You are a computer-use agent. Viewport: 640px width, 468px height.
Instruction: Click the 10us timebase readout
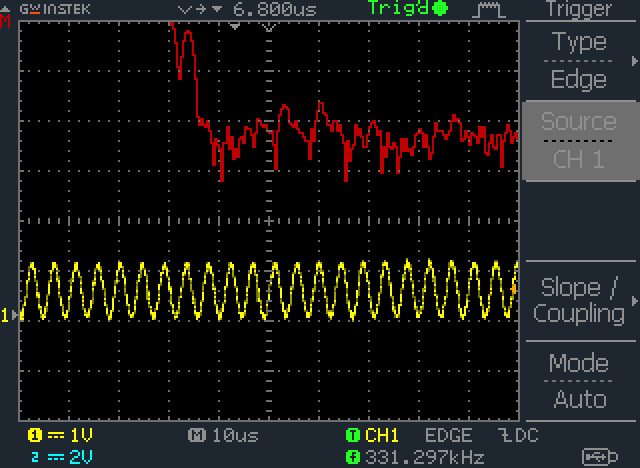[x=236, y=436]
